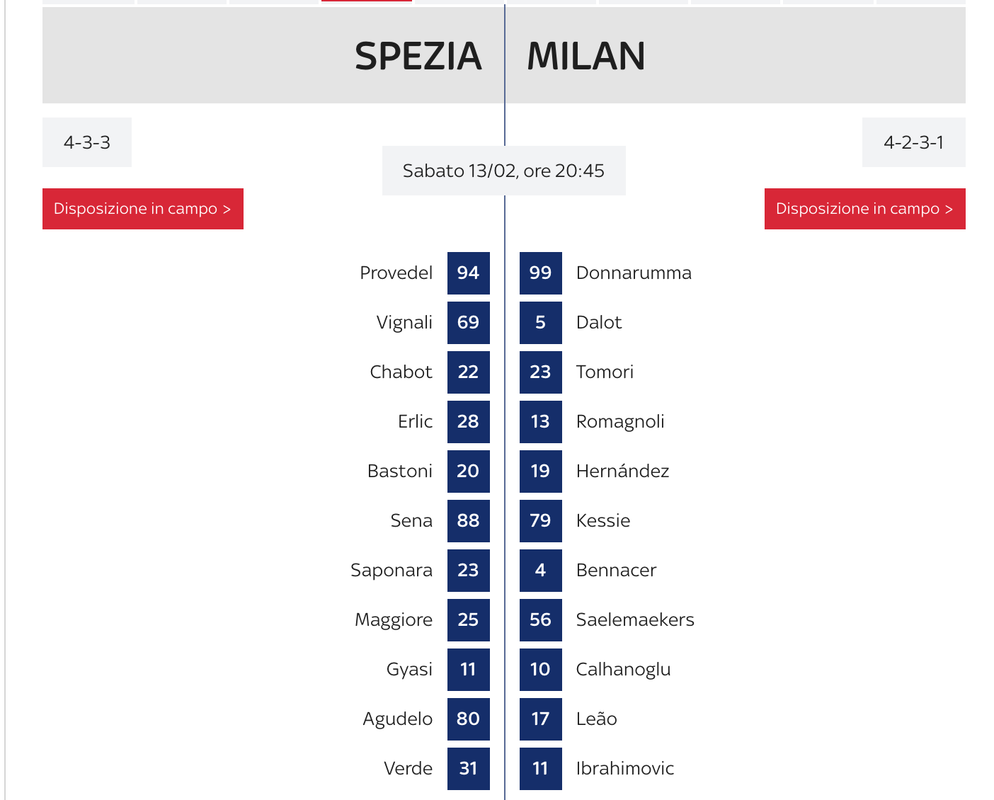The width and height of the screenshot is (994, 800).
Task: Select Agudelo's number 80 badge
Action: [x=468, y=719]
